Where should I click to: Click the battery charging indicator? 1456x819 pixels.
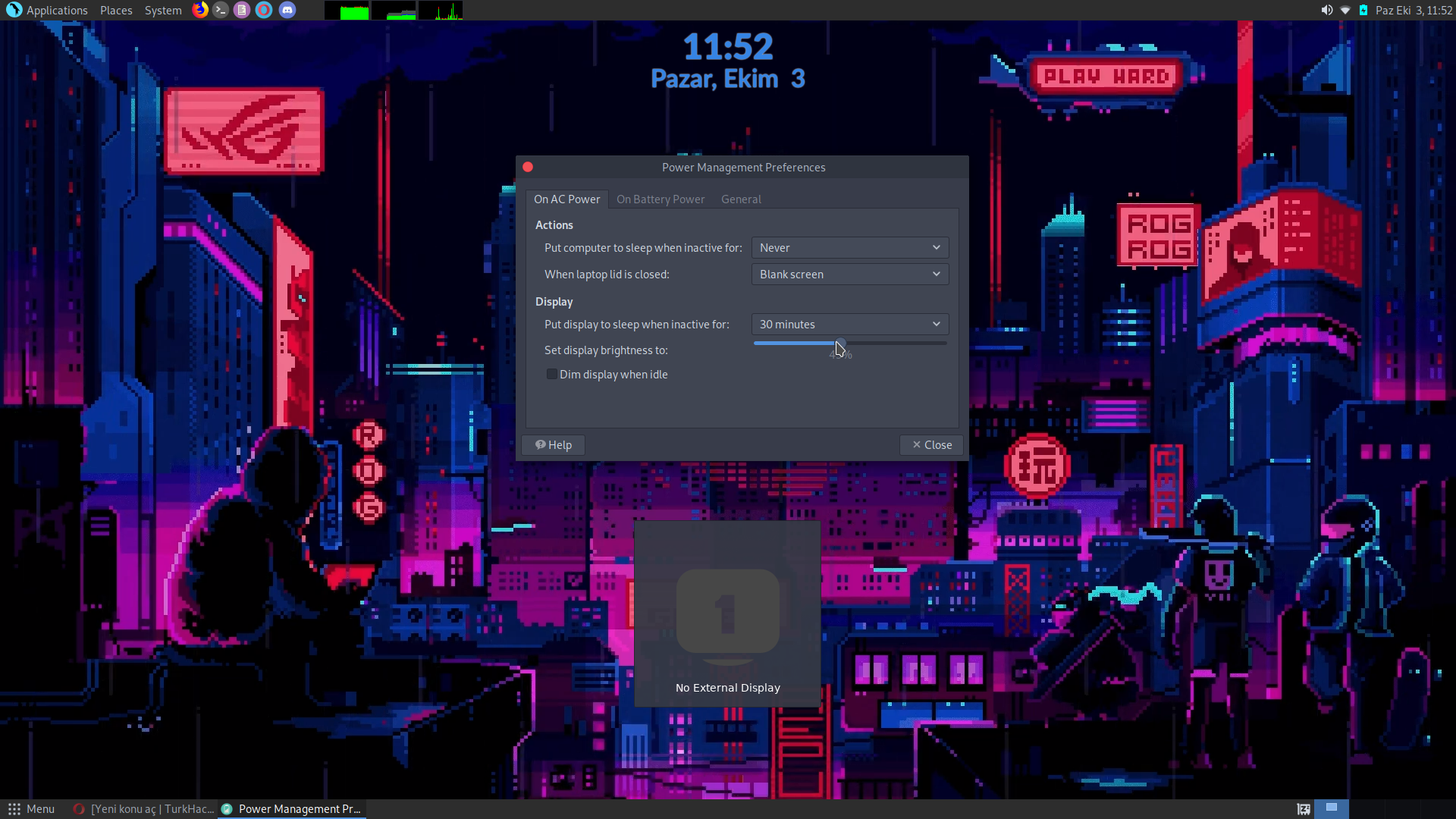(x=1363, y=10)
